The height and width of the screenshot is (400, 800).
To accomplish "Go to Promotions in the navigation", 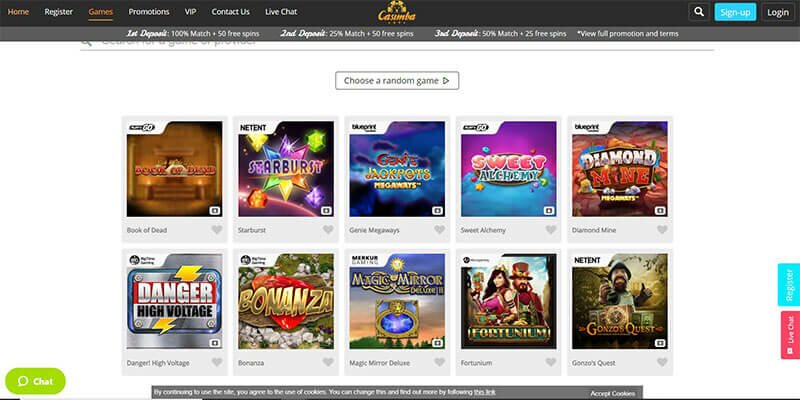I will click(148, 12).
